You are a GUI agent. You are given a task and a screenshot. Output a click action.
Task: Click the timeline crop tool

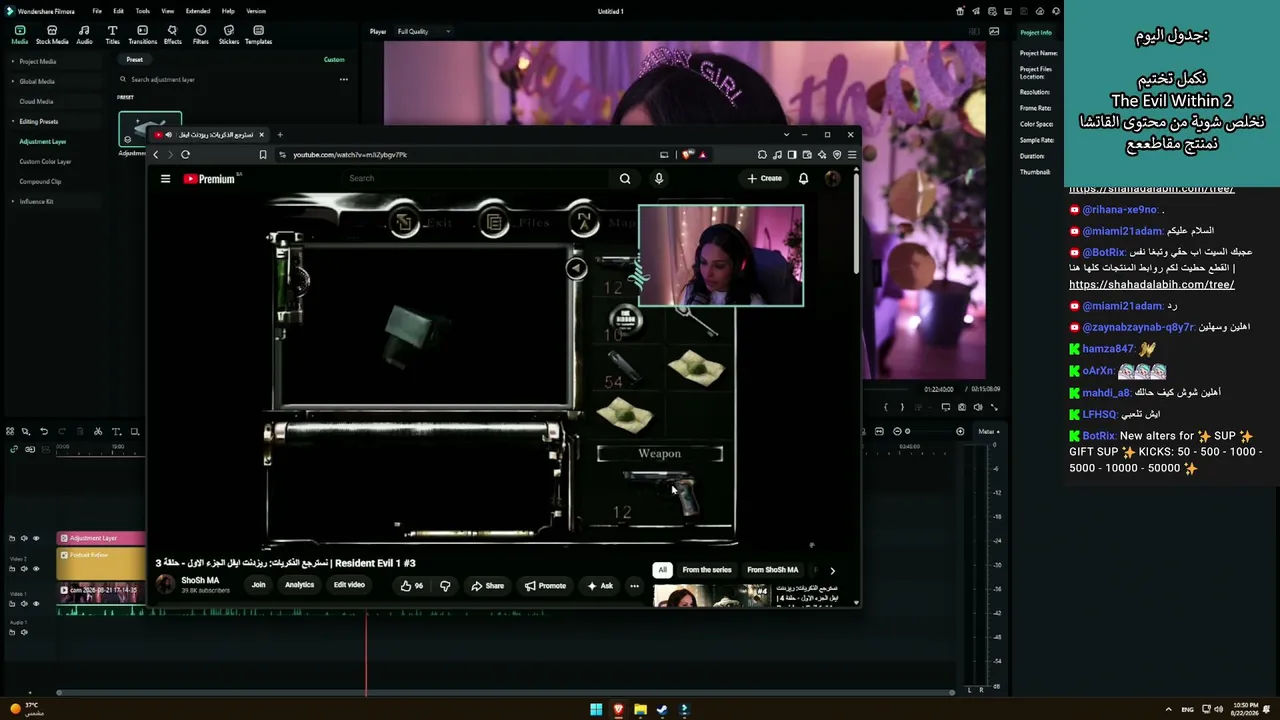134,432
